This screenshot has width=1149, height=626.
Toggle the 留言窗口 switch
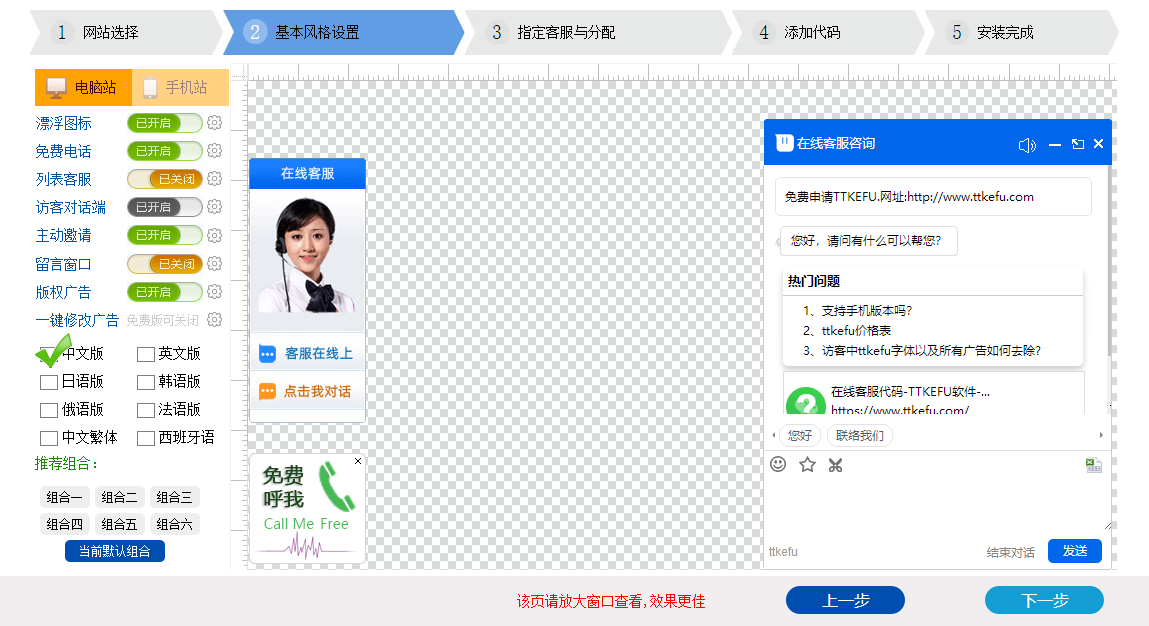point(165,264)
